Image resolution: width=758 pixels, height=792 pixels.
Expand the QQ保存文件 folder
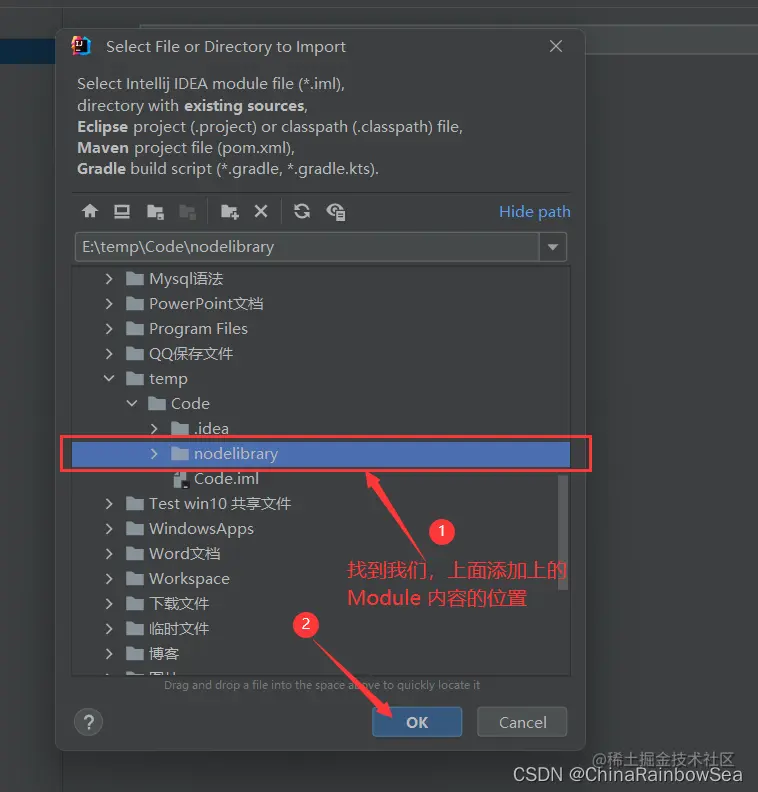(x=109, y=354)
